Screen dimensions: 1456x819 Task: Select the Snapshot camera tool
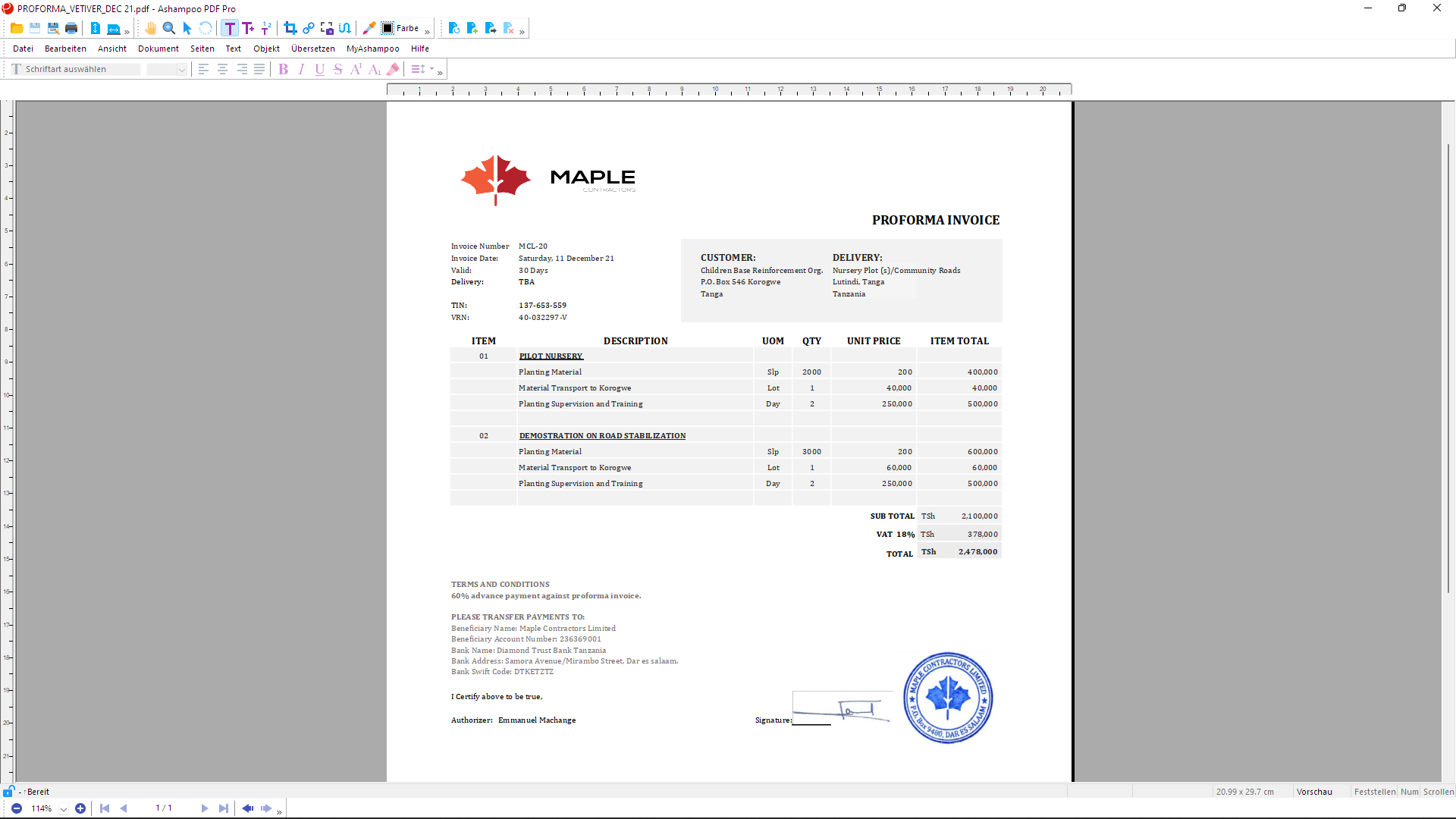pos(327,28)
